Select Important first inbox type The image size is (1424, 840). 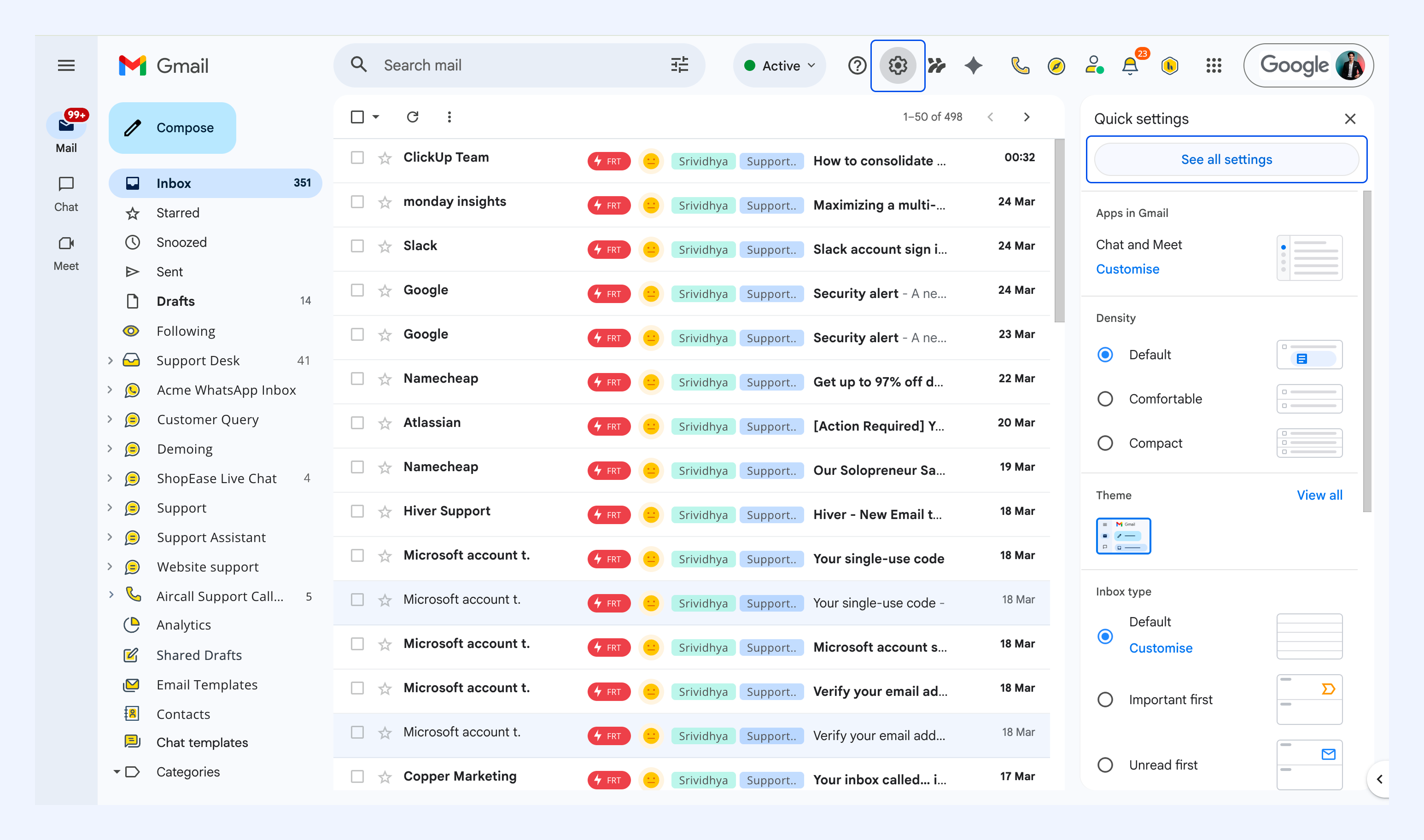[x=1105, y=700]
